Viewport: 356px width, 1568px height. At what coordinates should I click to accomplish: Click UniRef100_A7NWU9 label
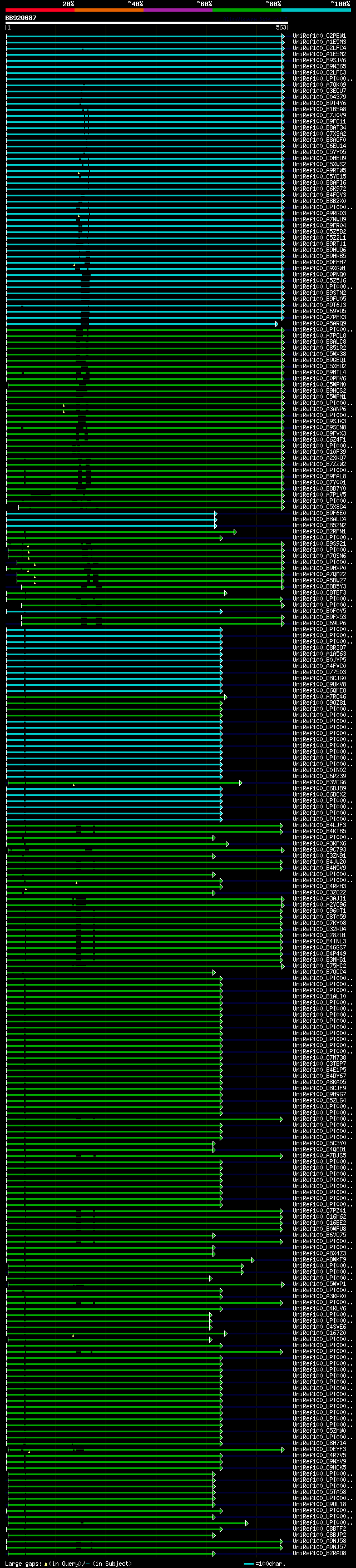pyautogui.click(x=319, y=219)
